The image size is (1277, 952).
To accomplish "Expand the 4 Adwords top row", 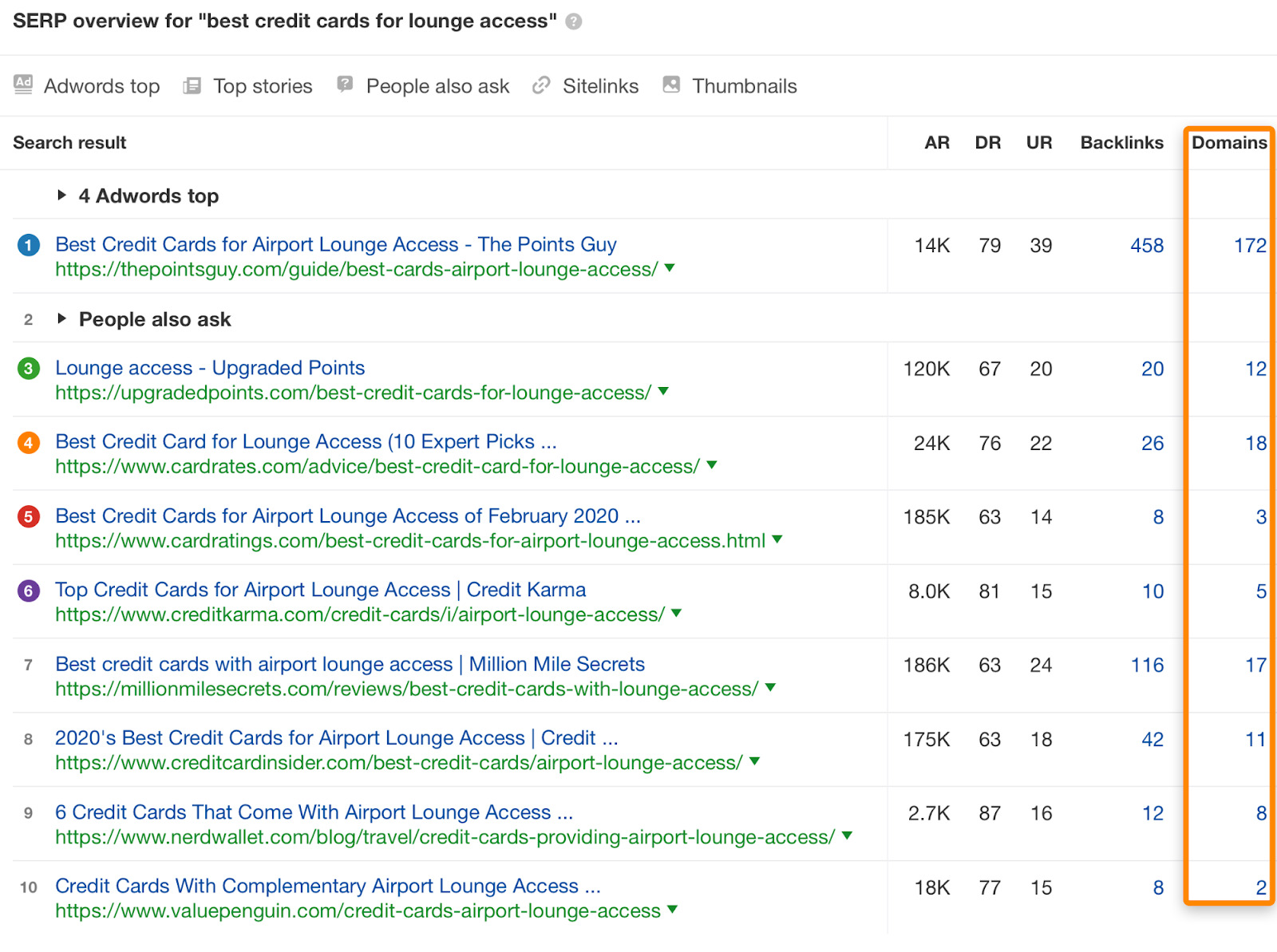I will point(61,196).
